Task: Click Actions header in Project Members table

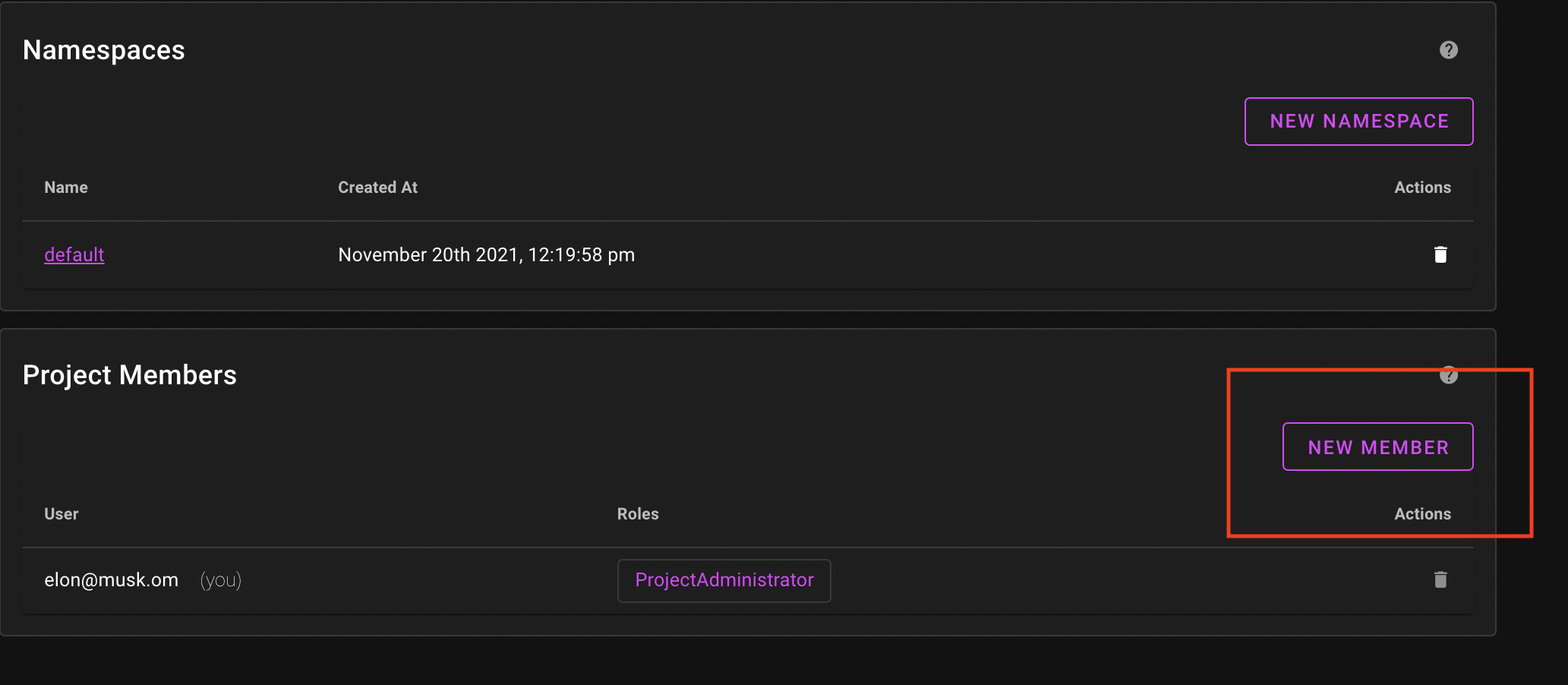Action: click(x=1421, y=514)
